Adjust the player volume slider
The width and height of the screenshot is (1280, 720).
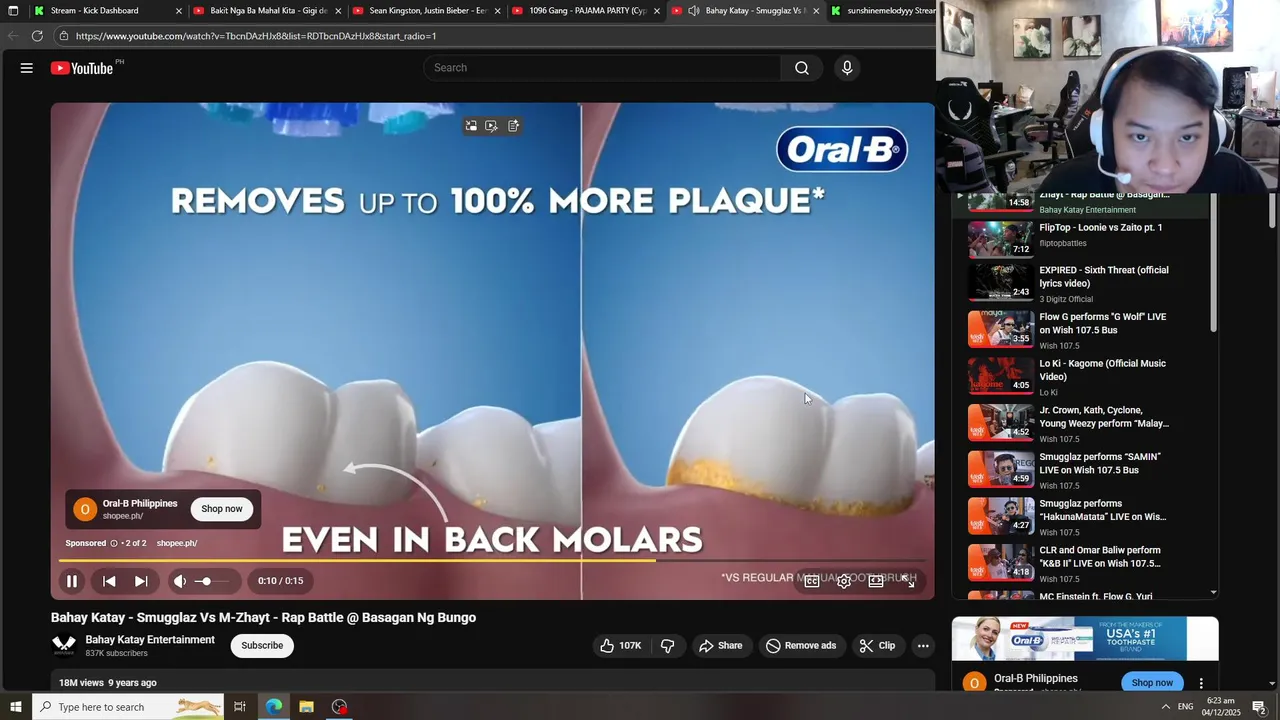pos(211,581)
